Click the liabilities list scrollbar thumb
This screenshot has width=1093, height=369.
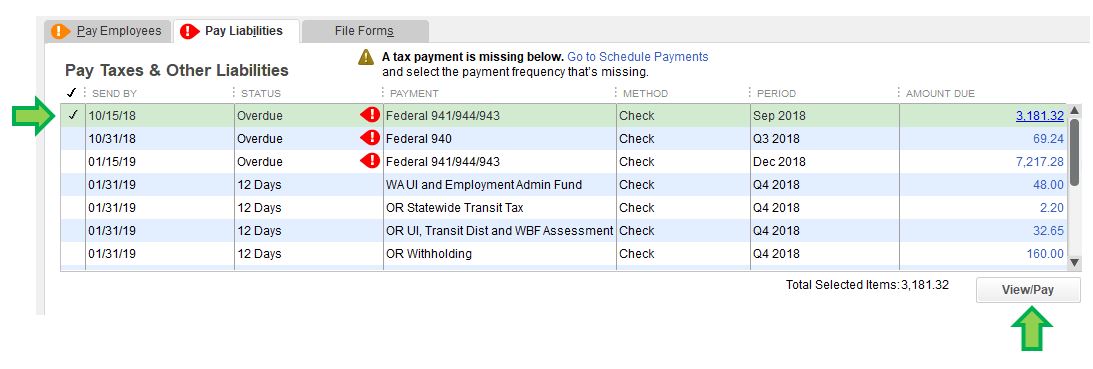[1074, 152]
